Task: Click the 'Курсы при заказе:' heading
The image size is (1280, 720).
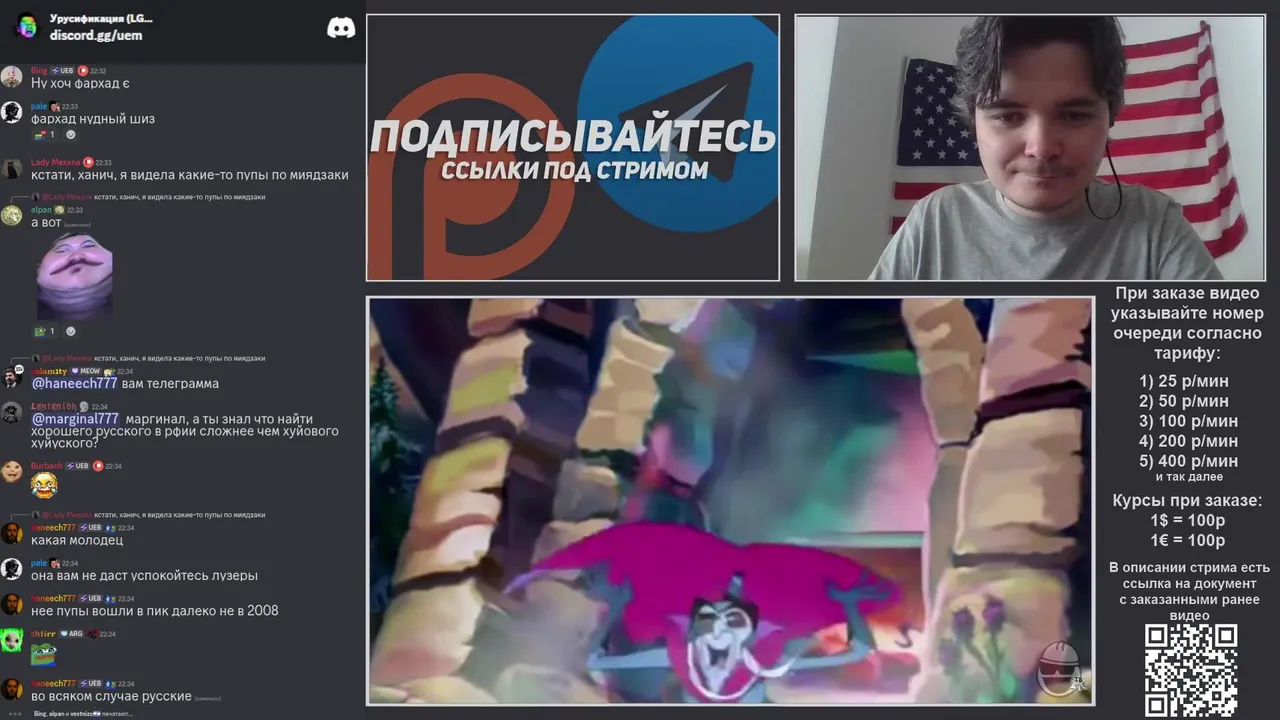Action: pyautogui.click(x=1187, y=501)
